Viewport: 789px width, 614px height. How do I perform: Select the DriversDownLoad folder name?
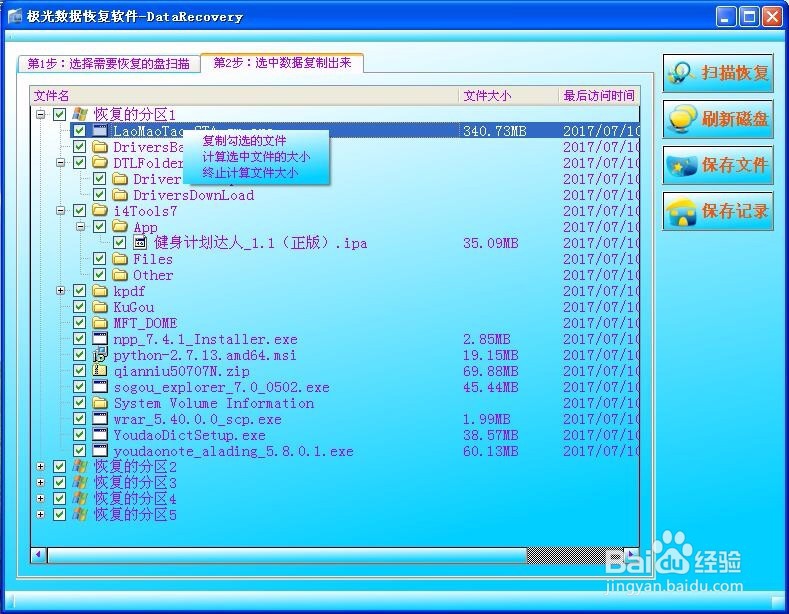click(193, 195)
